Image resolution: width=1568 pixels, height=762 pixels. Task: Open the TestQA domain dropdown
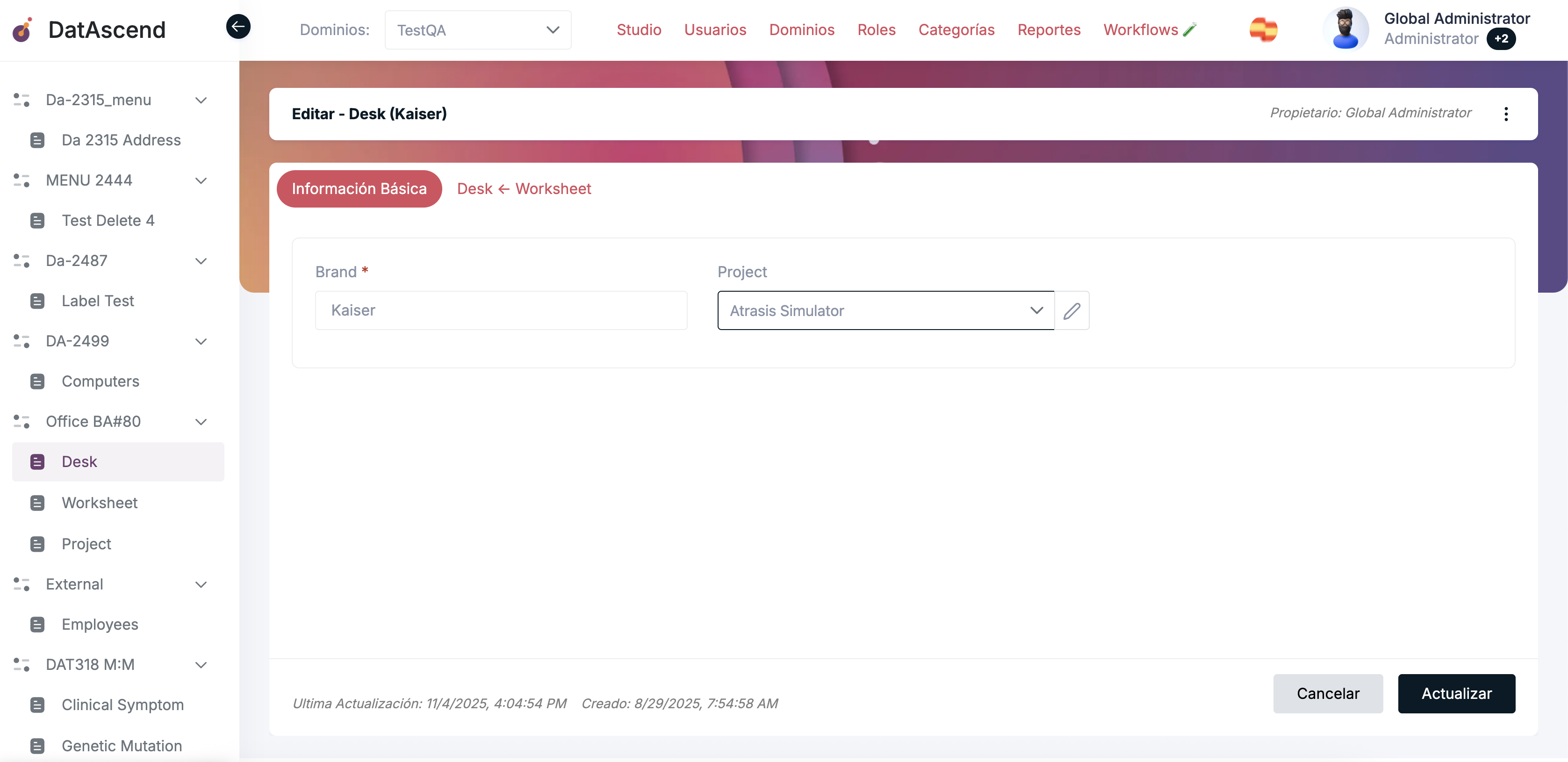[478, 30]
